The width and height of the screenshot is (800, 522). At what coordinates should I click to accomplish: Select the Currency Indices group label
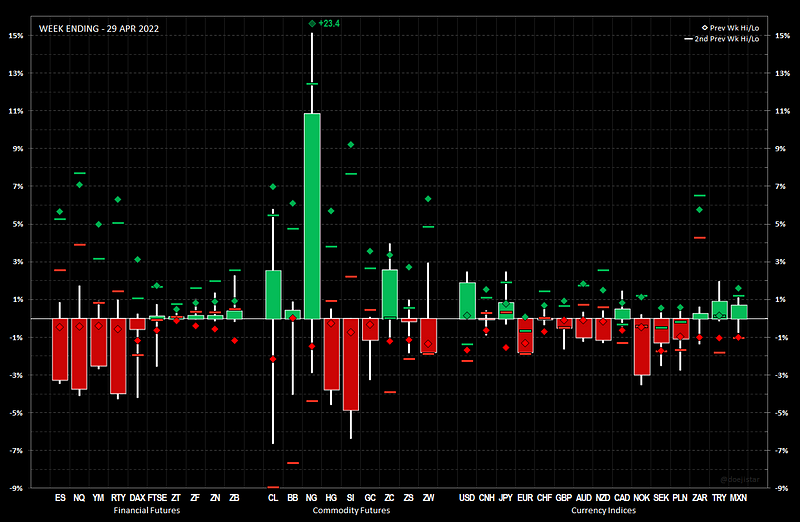[603, 510]
